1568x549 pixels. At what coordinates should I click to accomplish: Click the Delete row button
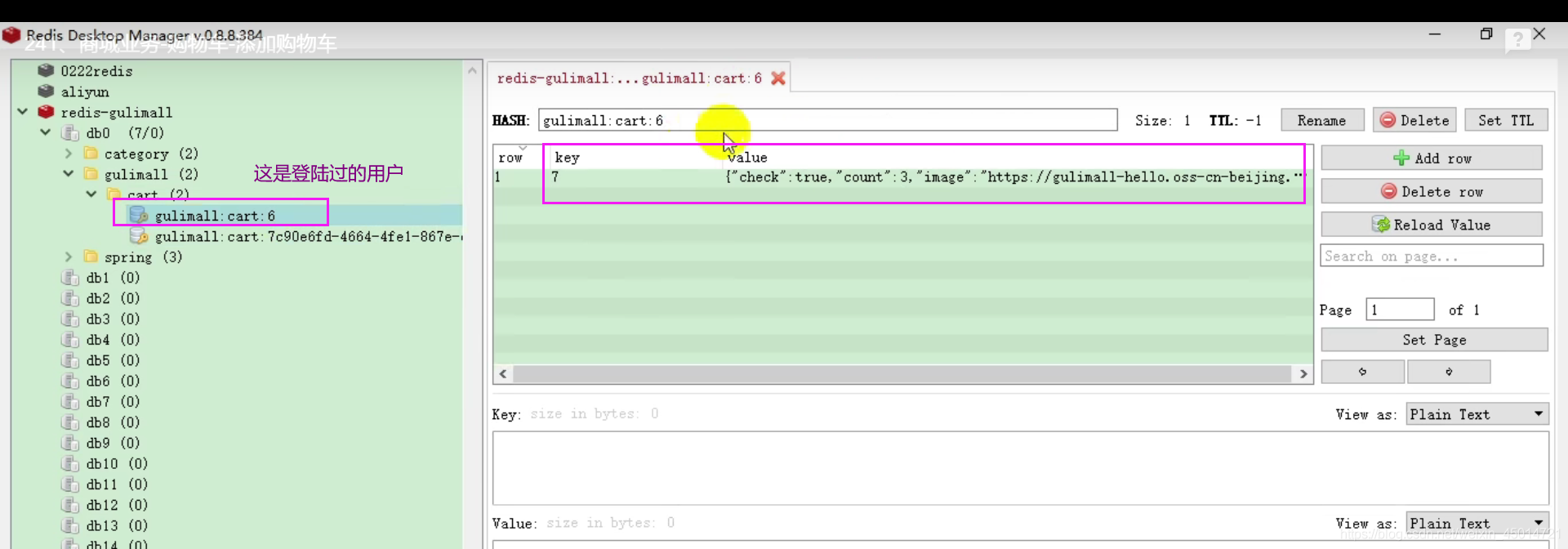click(1432, 191)
